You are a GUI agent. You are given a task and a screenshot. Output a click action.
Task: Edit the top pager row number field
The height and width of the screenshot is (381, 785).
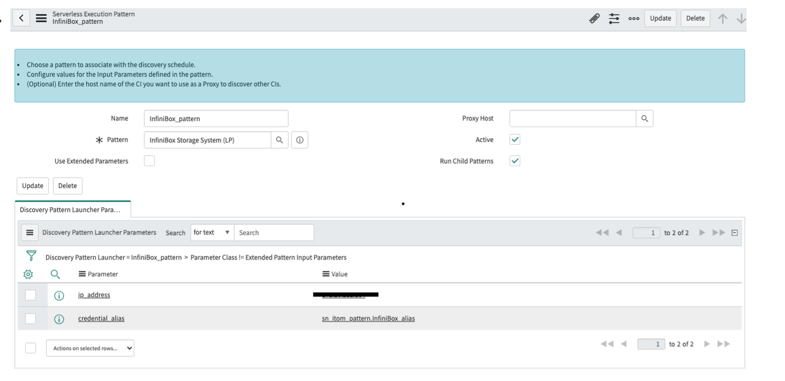click(646, 233)
